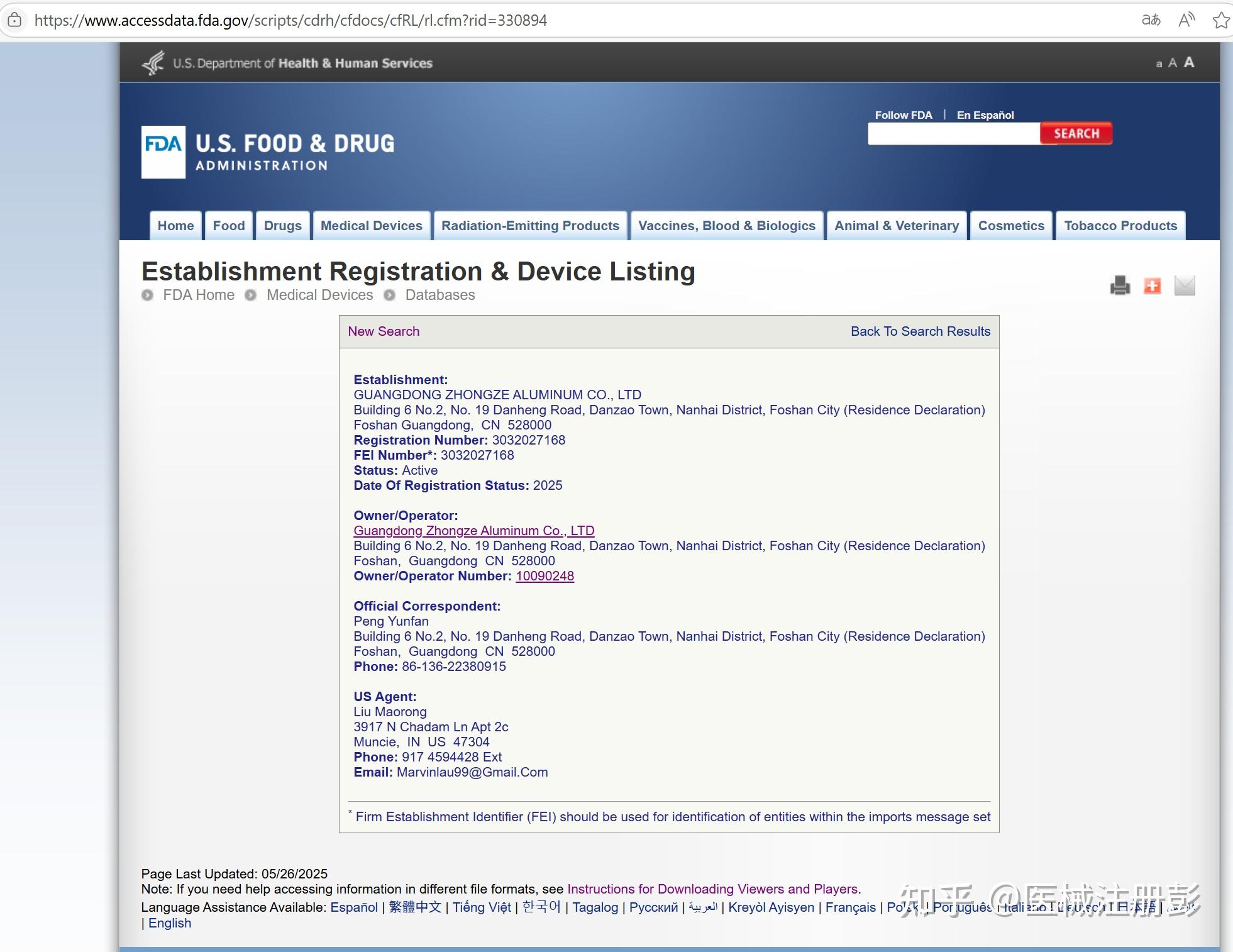Open the Follow FDA link
Image resolution: width=1233 pixels, height=952 pixels.
click(904, 115)
